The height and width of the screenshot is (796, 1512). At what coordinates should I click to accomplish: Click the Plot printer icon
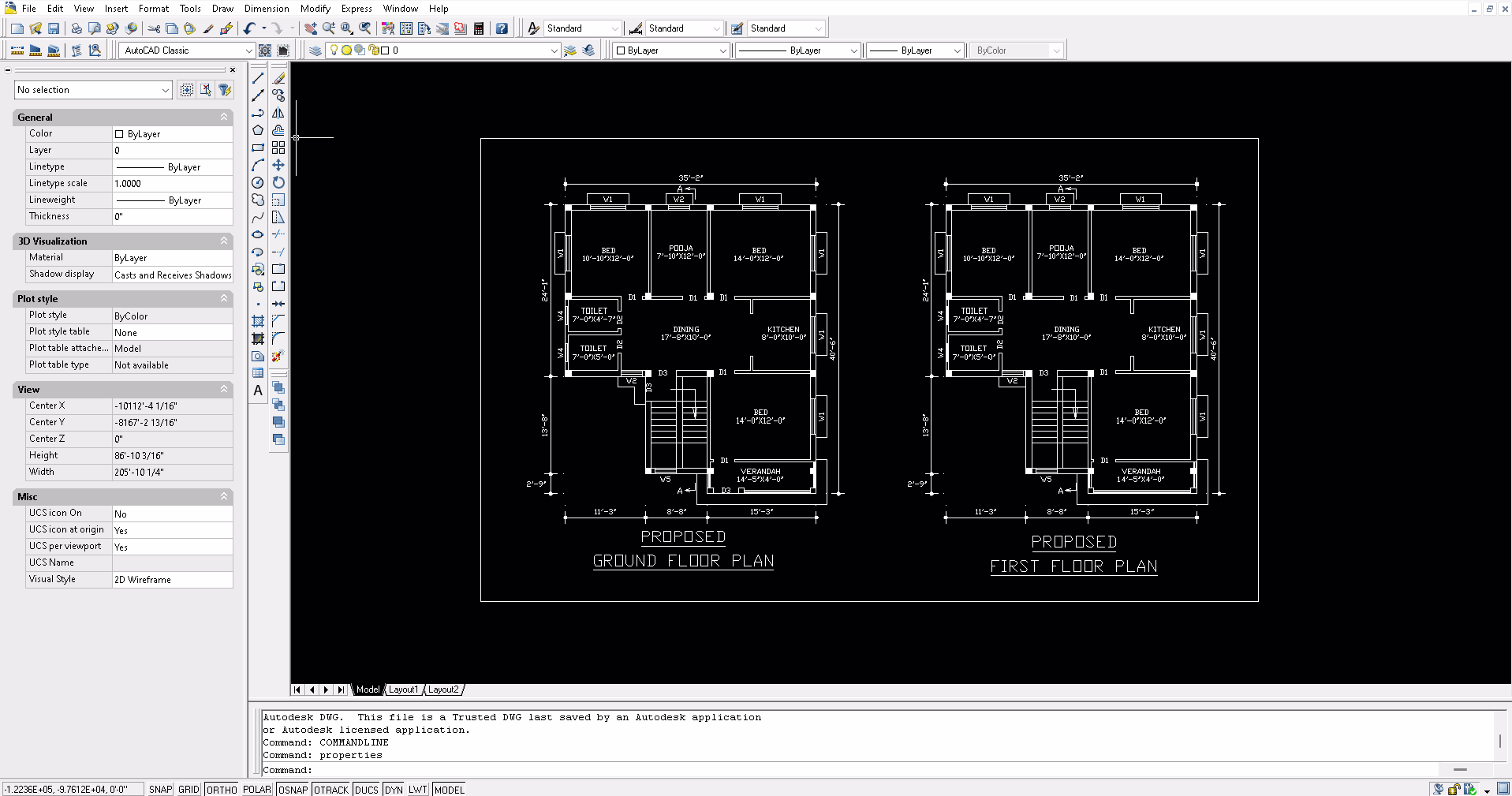pyautogui.click(x=77, y=28)
